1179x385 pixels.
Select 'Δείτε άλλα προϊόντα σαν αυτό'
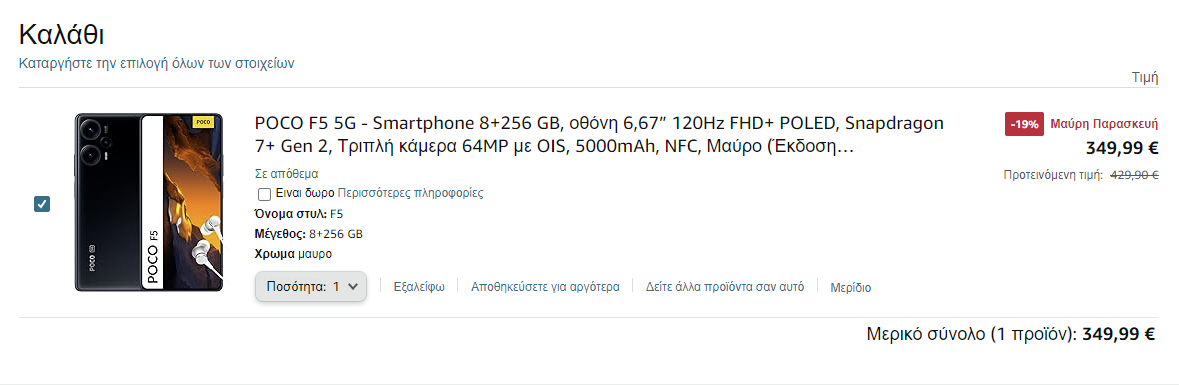point(725,286)
